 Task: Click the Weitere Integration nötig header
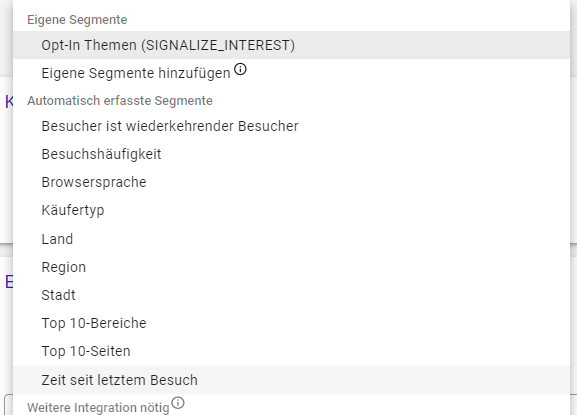pos(98,407)
